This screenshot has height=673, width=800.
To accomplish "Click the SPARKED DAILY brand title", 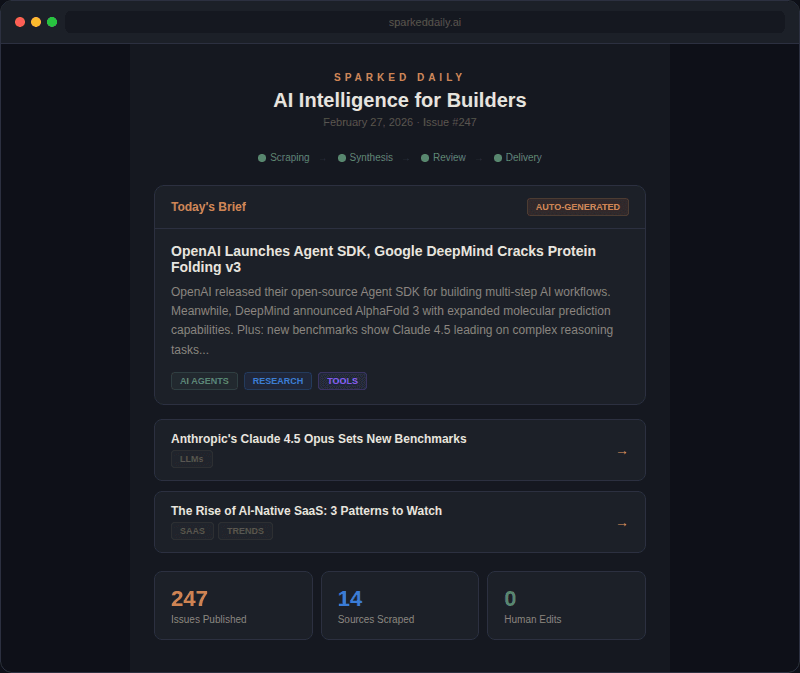I will (399, 78).
